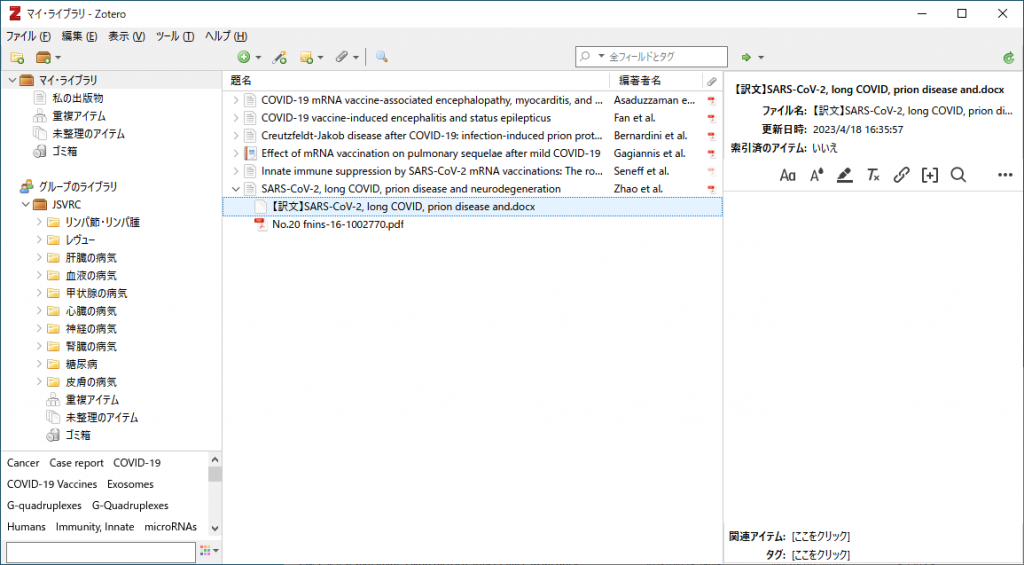Open the ツール (T) menu
The image size is (1024, 565).
click(x=174, y=37)
